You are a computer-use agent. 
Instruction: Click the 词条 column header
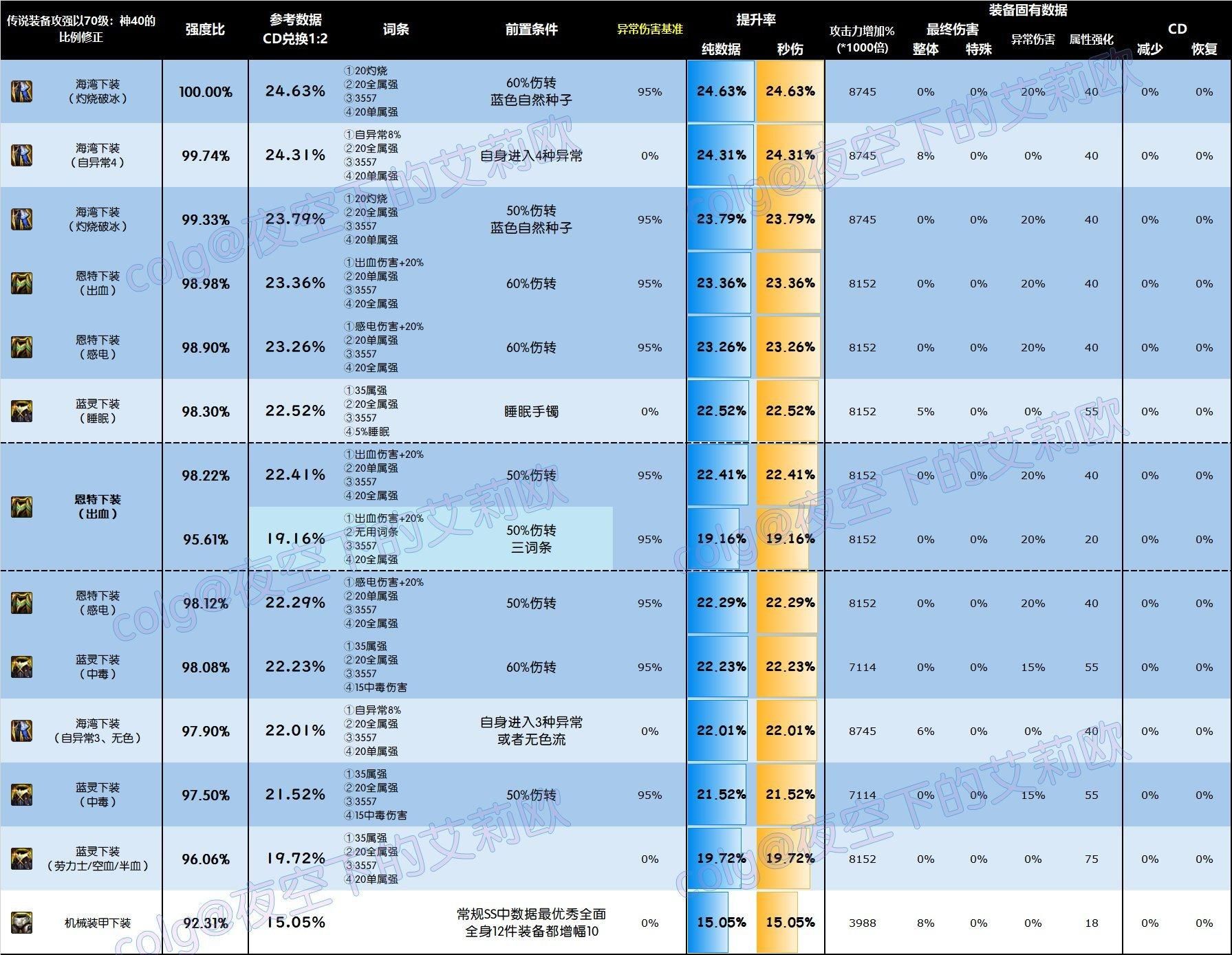click(396, 30)
